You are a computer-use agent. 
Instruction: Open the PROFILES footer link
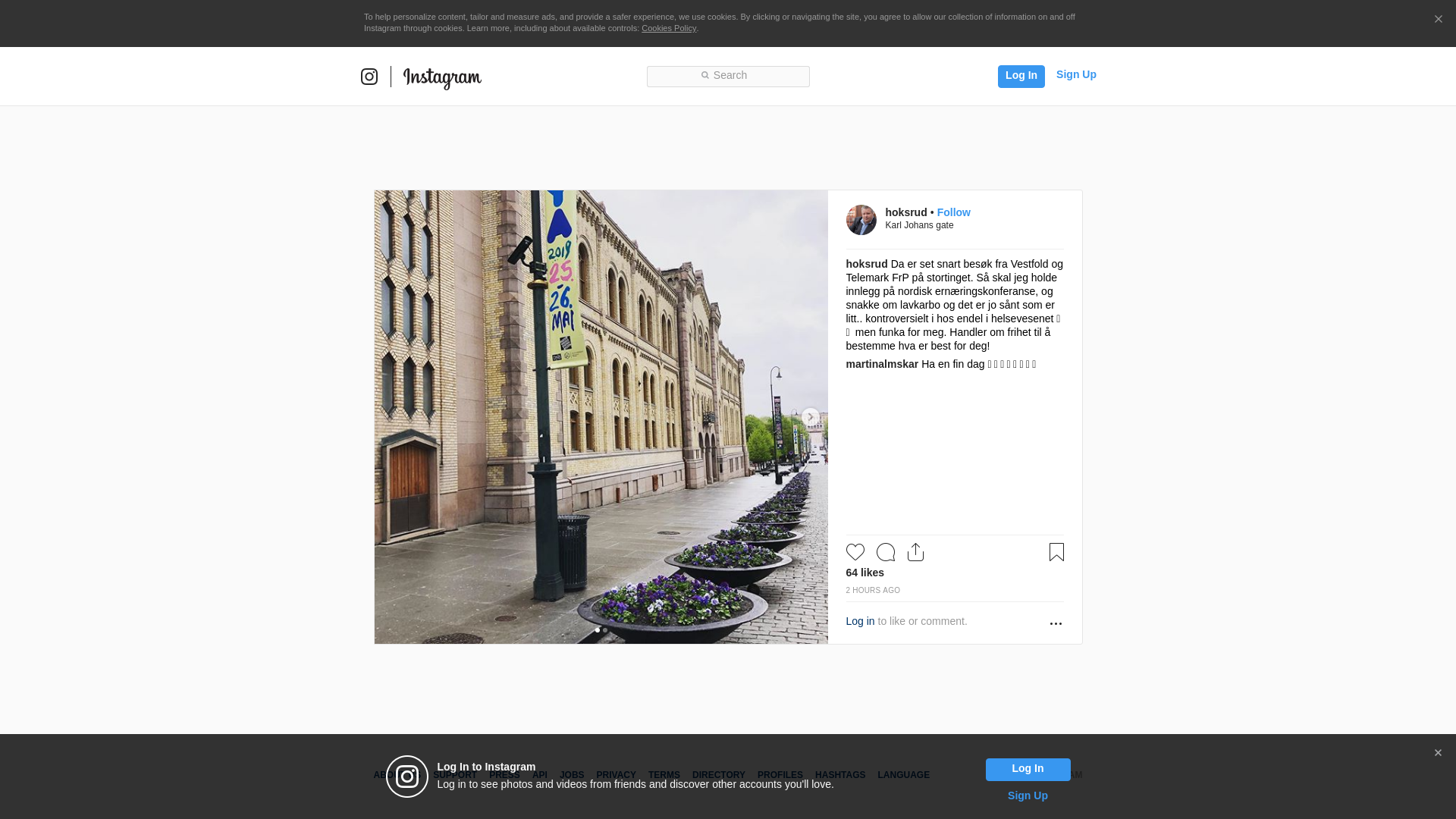(x=780, y=775)
